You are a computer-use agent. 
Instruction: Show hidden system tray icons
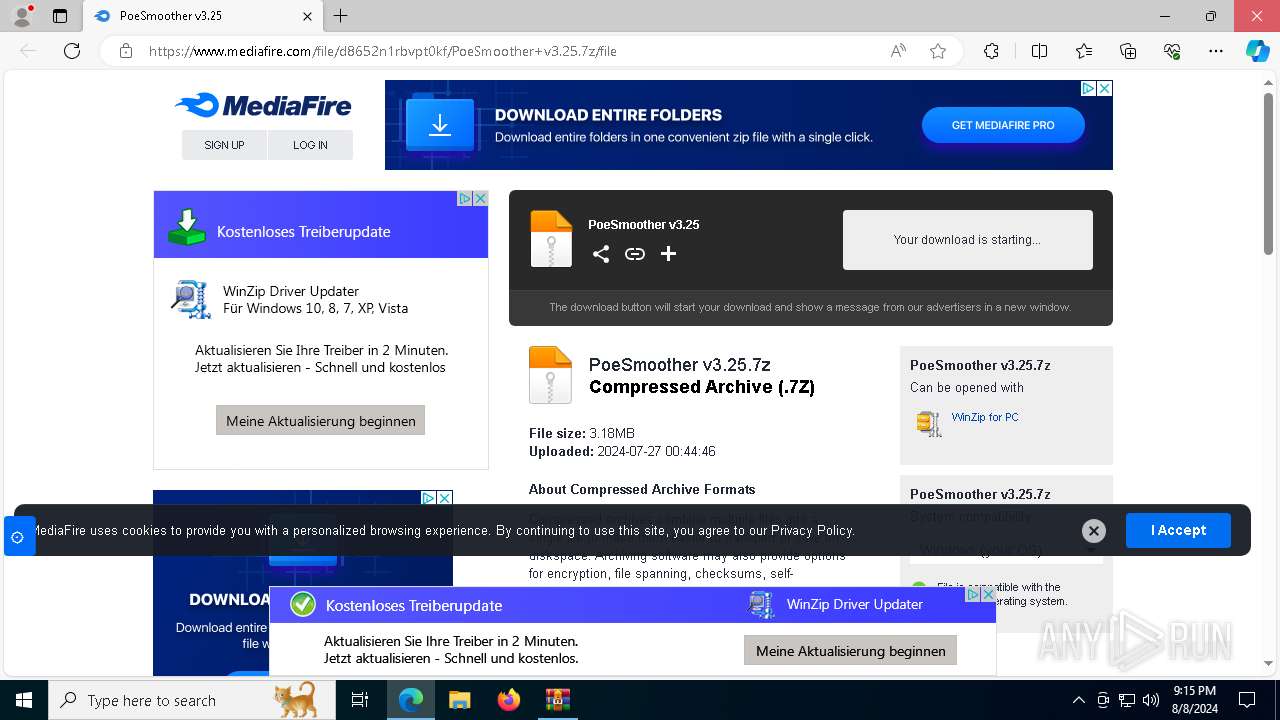coord(1078,700)
